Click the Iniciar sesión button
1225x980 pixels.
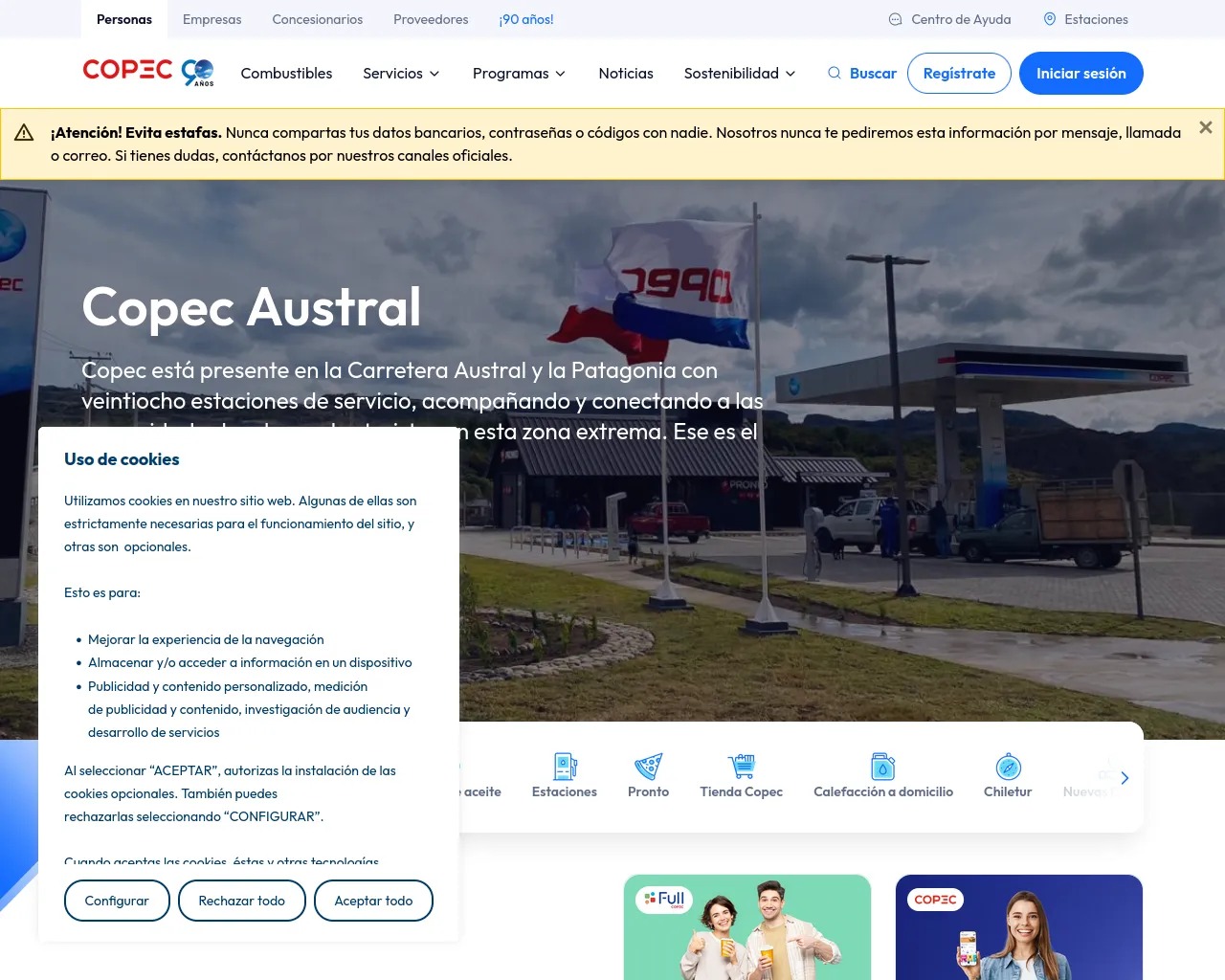pyautogui.click(x=1081, y=74)
